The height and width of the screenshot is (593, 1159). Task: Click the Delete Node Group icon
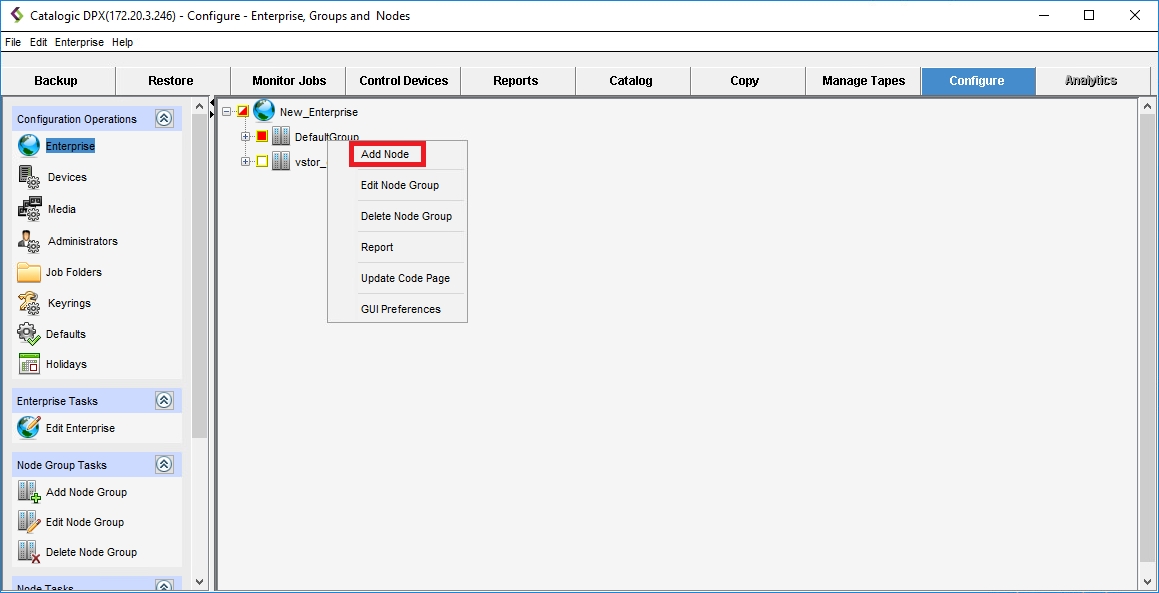point(29,552)
